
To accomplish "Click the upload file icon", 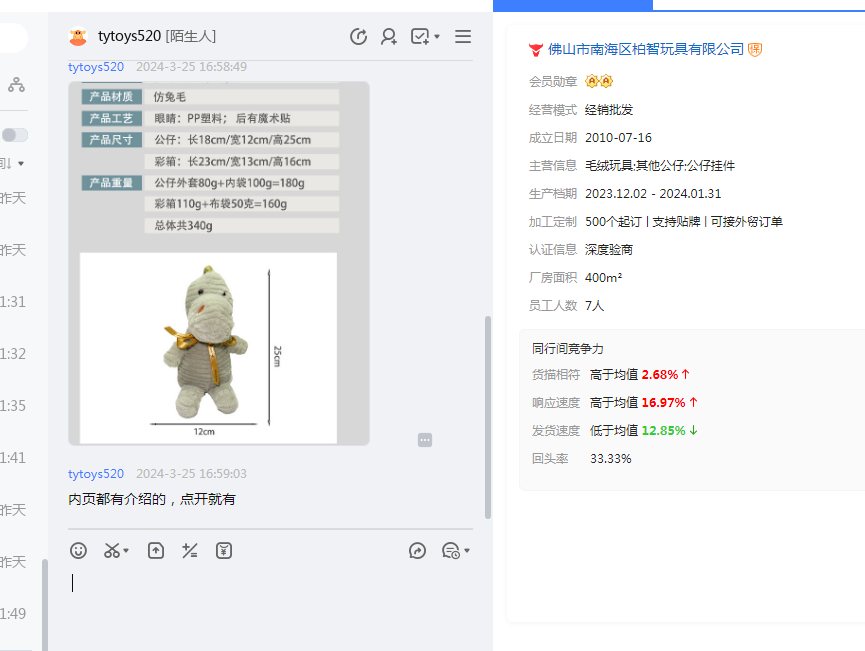I will [156, 550].
